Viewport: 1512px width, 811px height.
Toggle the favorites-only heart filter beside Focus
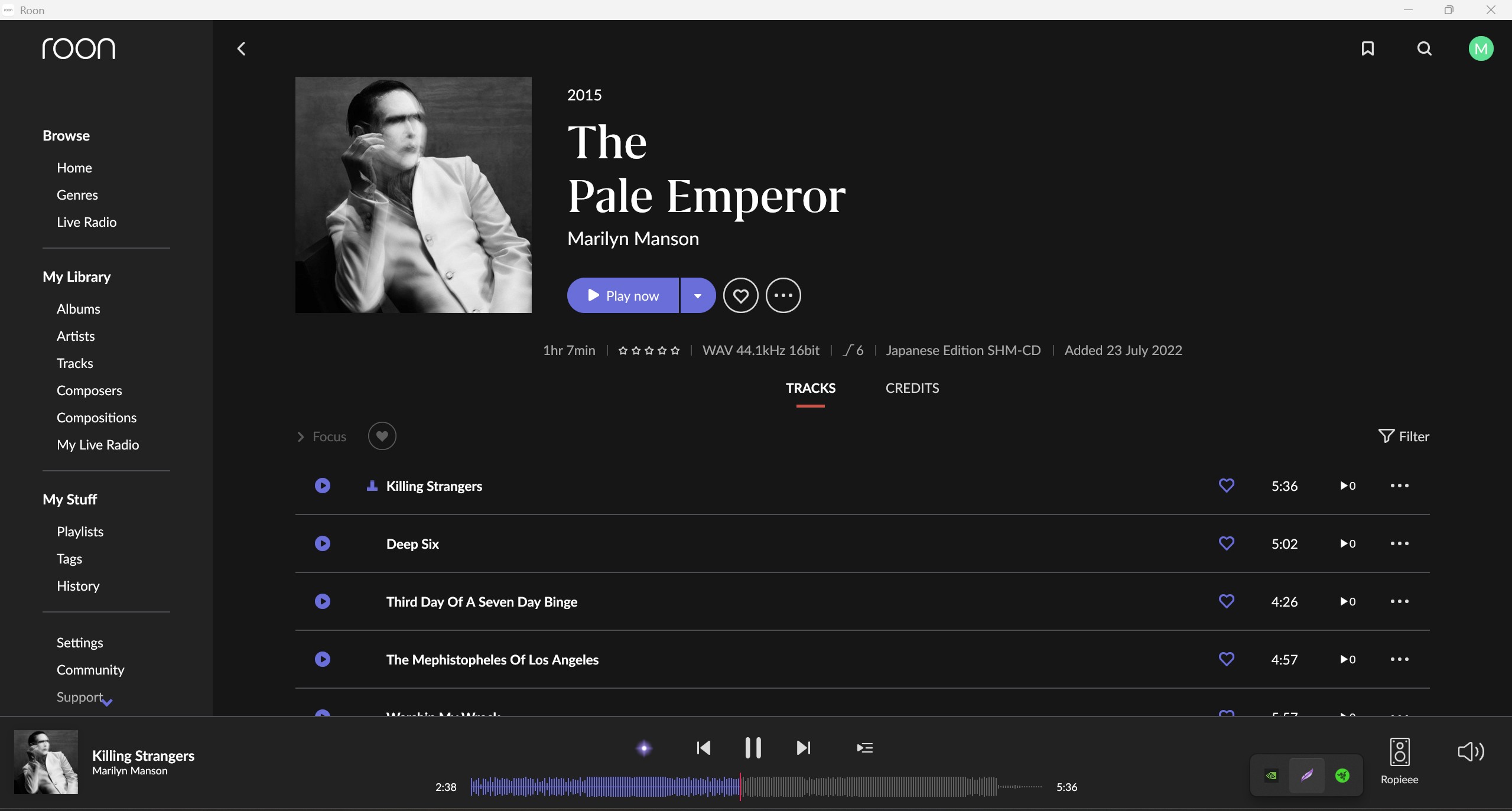click(382, 436)
